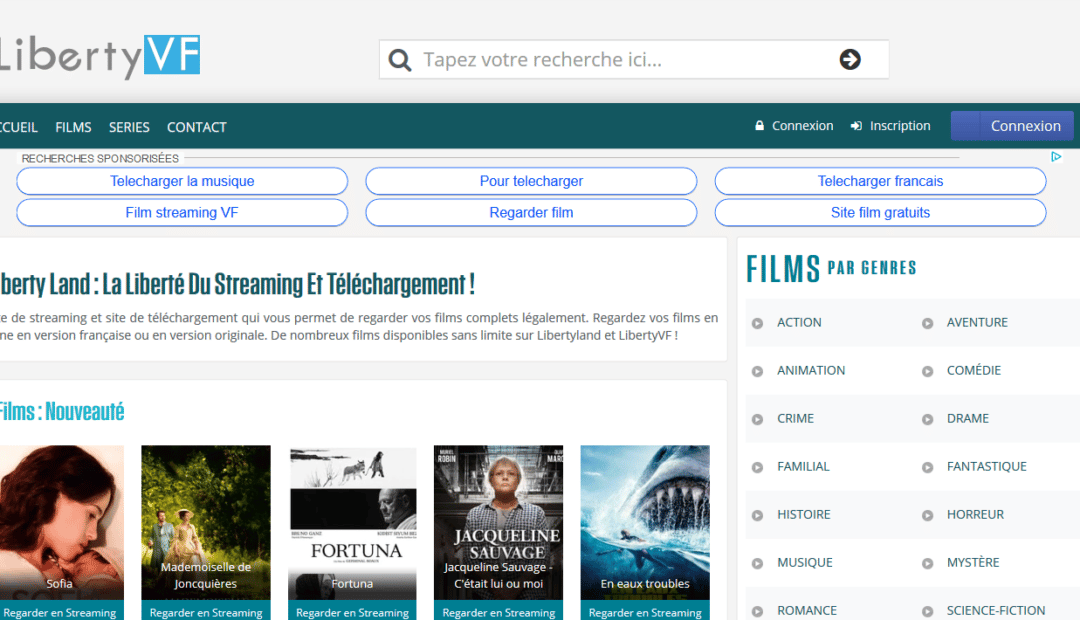The width and height of the screenshot is (1080, 620).
Task: Click the padlock icon beside Connexion
Action: (x=759, y=126)
